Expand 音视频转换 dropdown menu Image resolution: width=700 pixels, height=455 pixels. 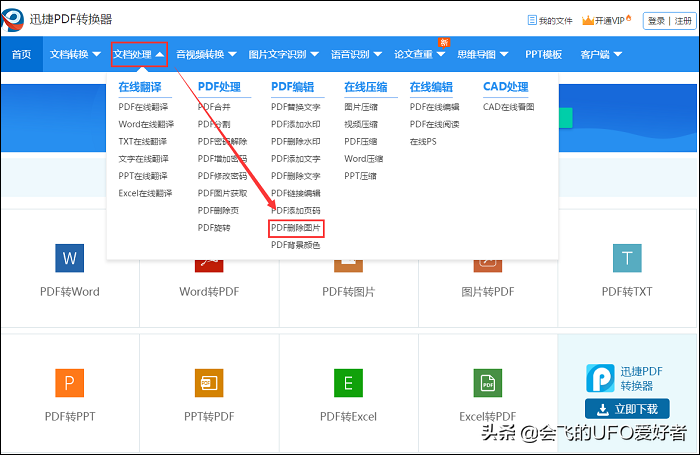(x=206, y=54)
